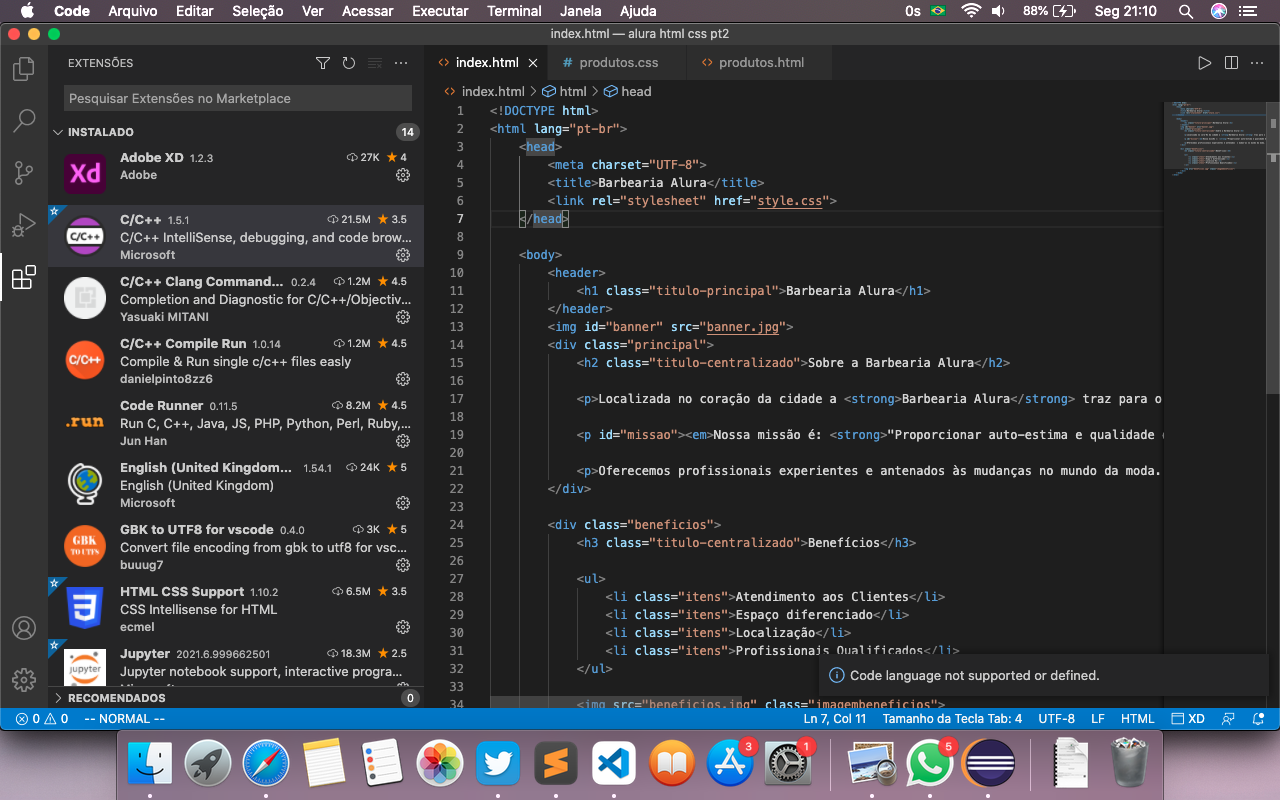Open Finder from the Dock

click(x=150, y=765)
